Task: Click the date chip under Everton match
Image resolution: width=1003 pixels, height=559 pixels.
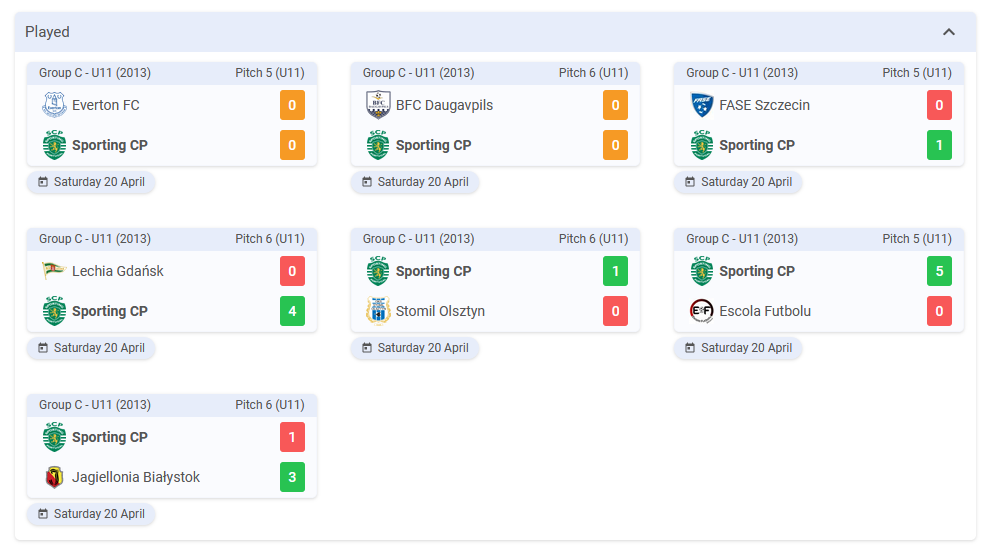Action: click(x=91, y=182)
